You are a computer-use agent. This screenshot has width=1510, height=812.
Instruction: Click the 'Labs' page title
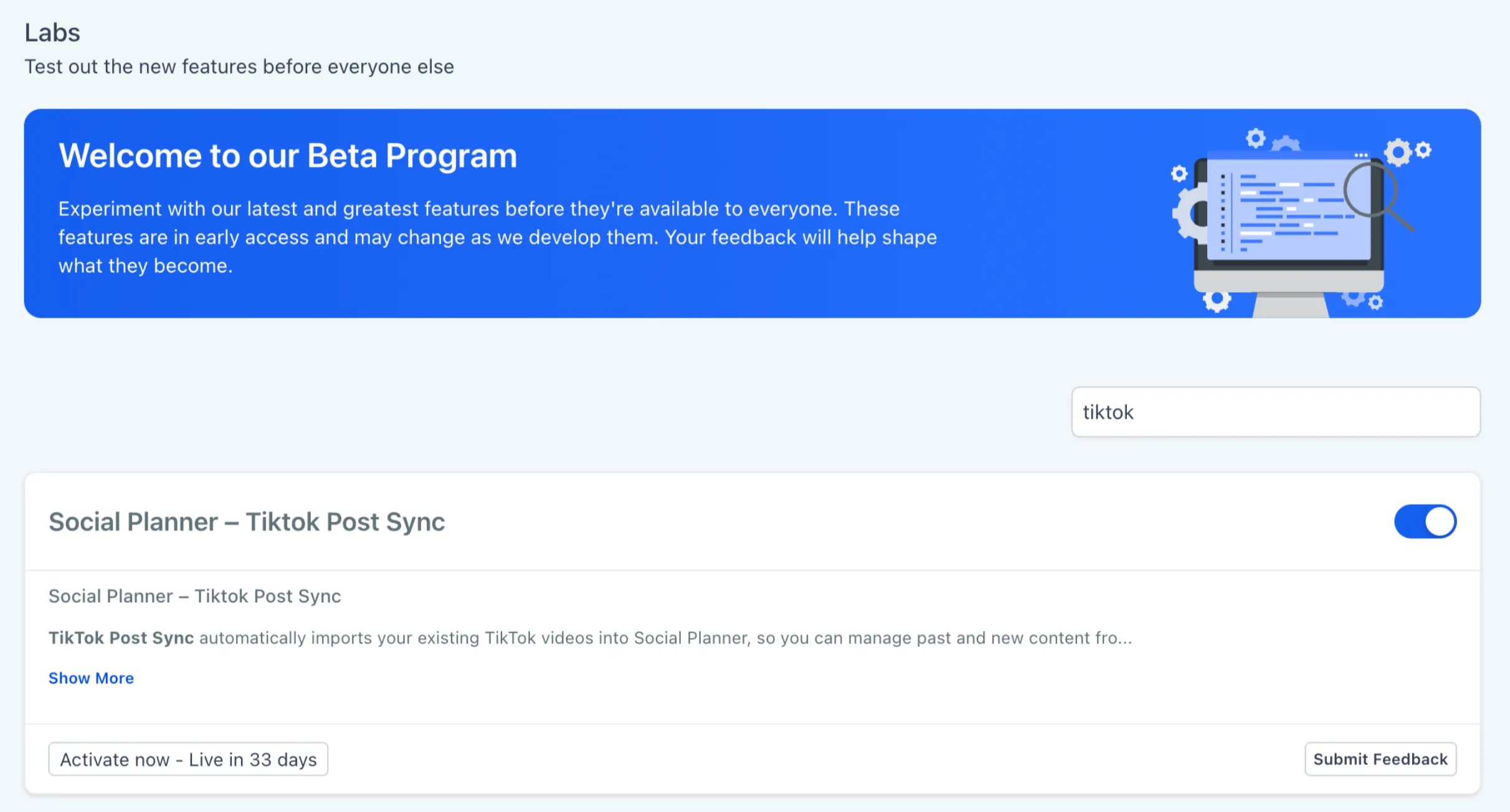52,32
